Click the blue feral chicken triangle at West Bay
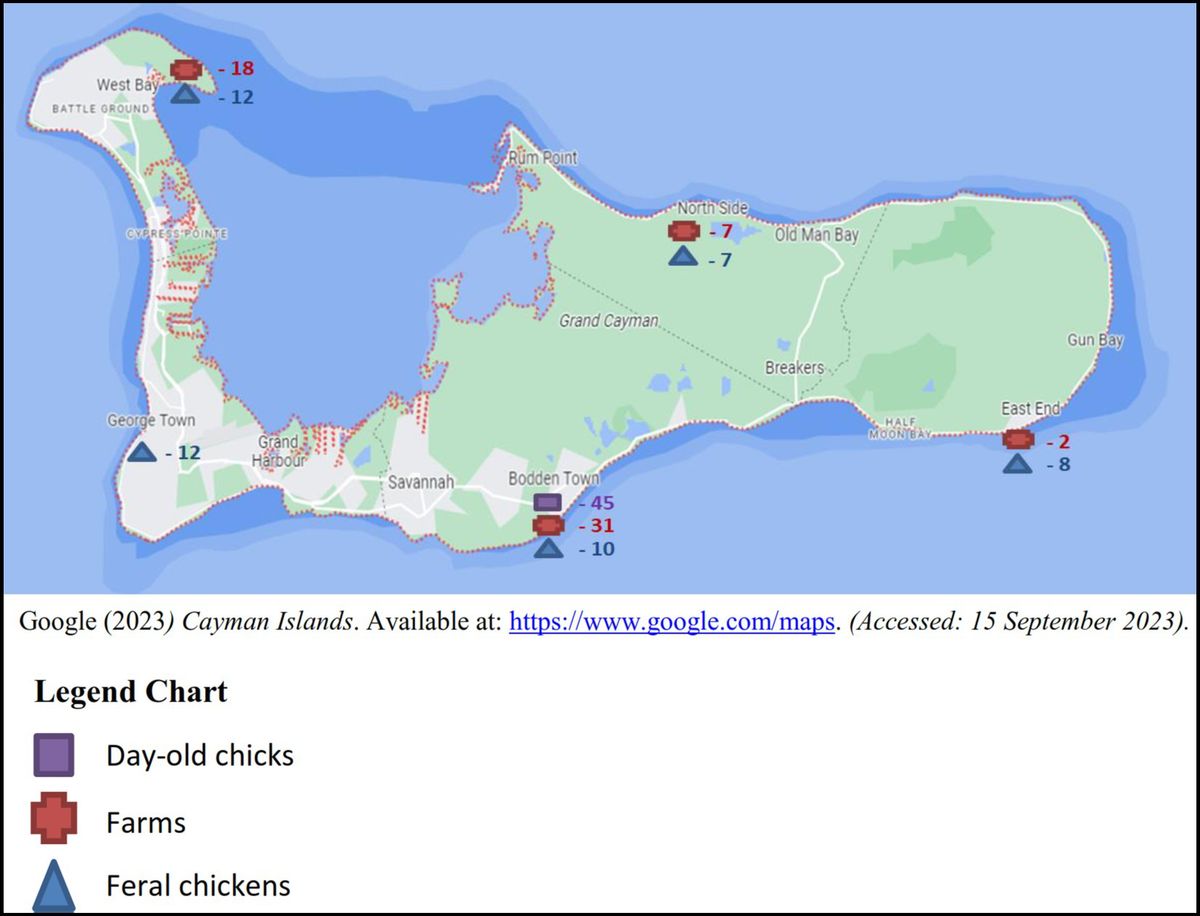This screenshot has width=1200, height=916. pos(185,94)
